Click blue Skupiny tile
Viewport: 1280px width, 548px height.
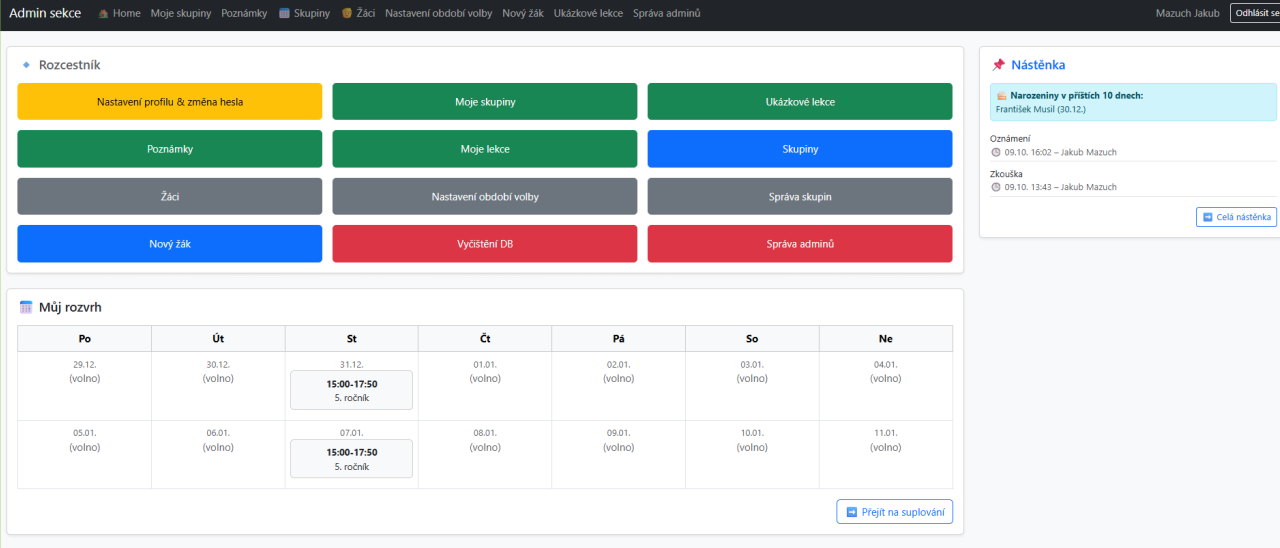[x=800, y=149]
